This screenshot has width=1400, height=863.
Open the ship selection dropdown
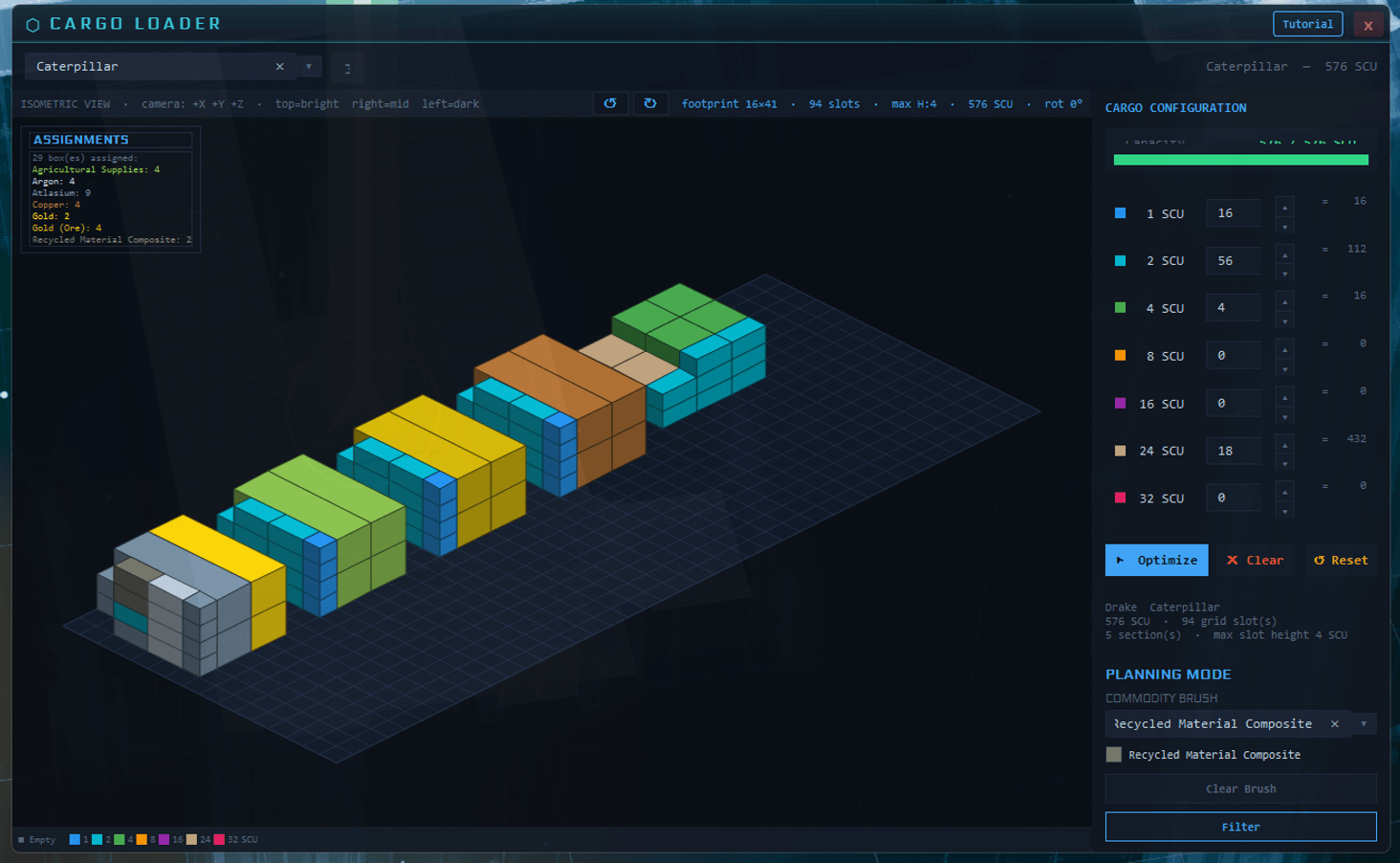pos(309,67)
